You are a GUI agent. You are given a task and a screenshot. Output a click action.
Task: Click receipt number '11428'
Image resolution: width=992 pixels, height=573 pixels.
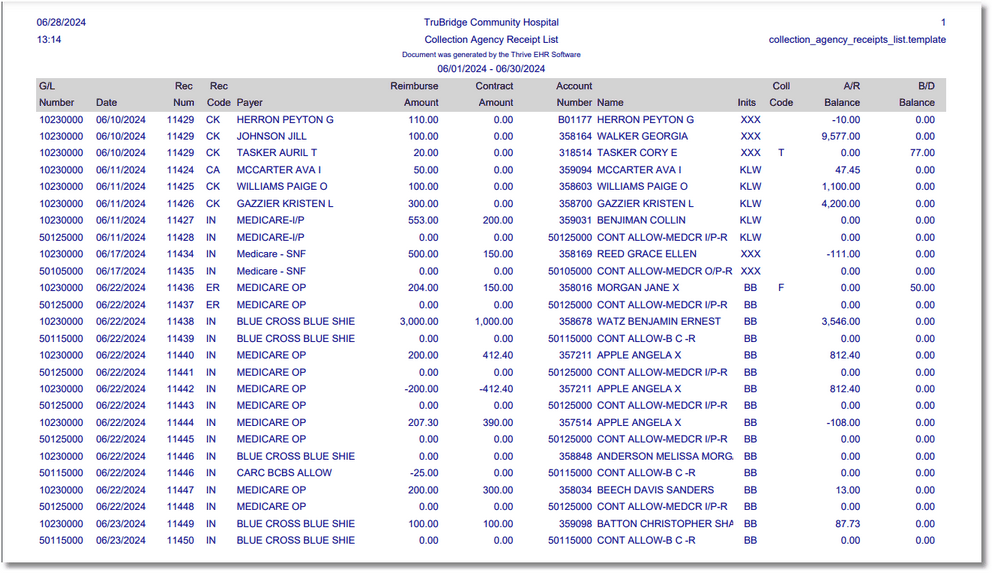click(x=180, y=237)
